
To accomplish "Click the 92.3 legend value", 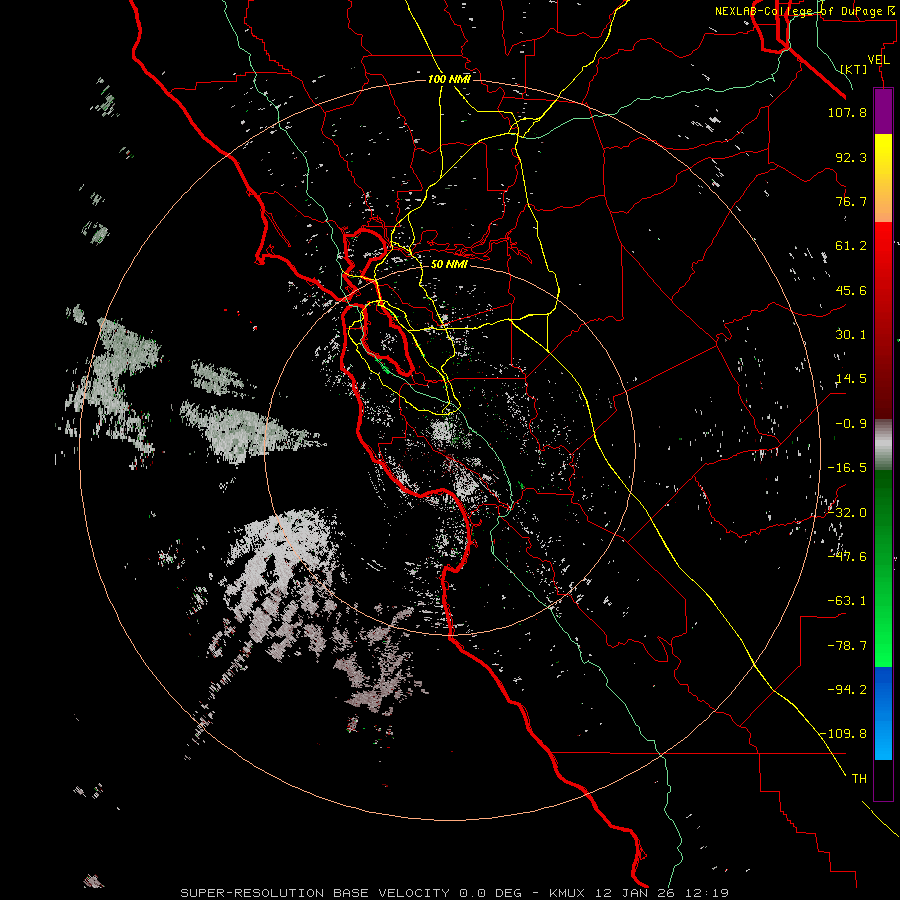I will pos(851,157).
